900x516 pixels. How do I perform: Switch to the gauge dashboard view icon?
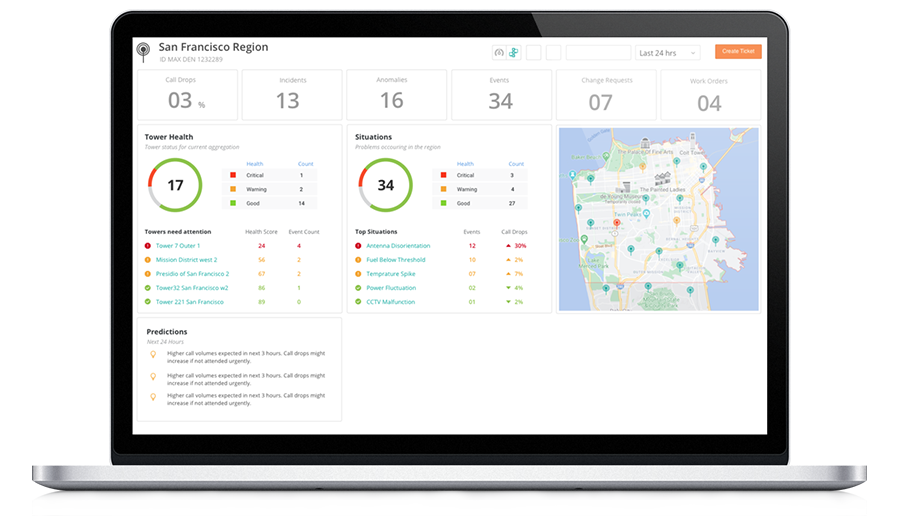[499, 53]
